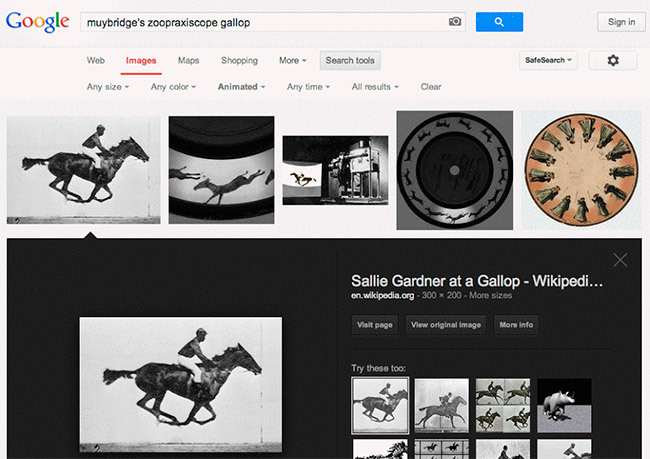Open the Shopping tab
Viewport: 650px width, 459px height.
tap(239, 61)
